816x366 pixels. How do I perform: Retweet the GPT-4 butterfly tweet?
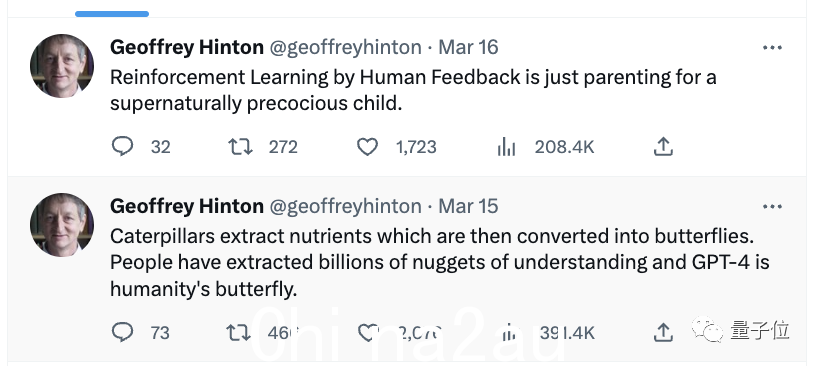(239, 332)
